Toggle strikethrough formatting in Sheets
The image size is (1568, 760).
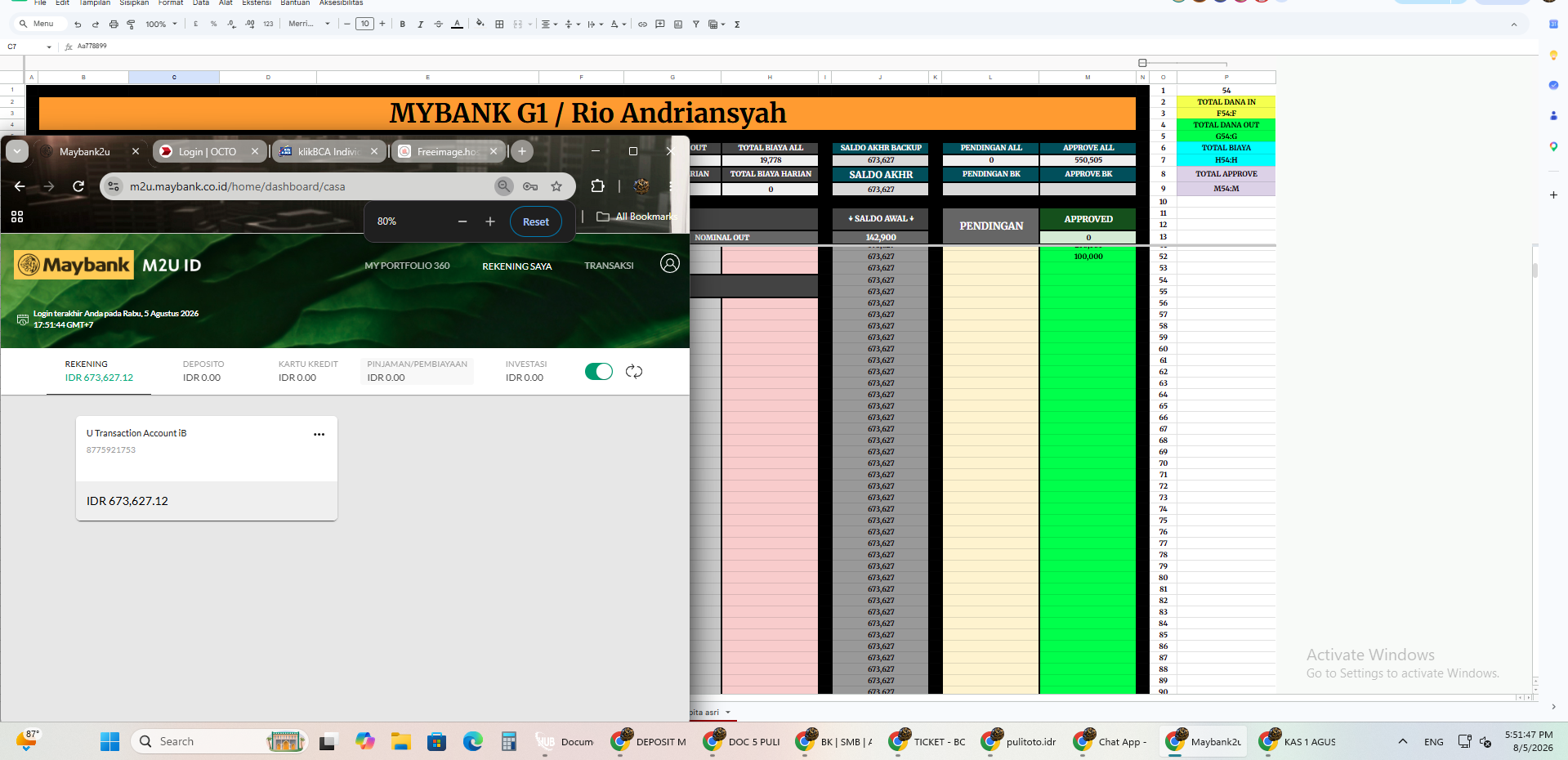439,25
